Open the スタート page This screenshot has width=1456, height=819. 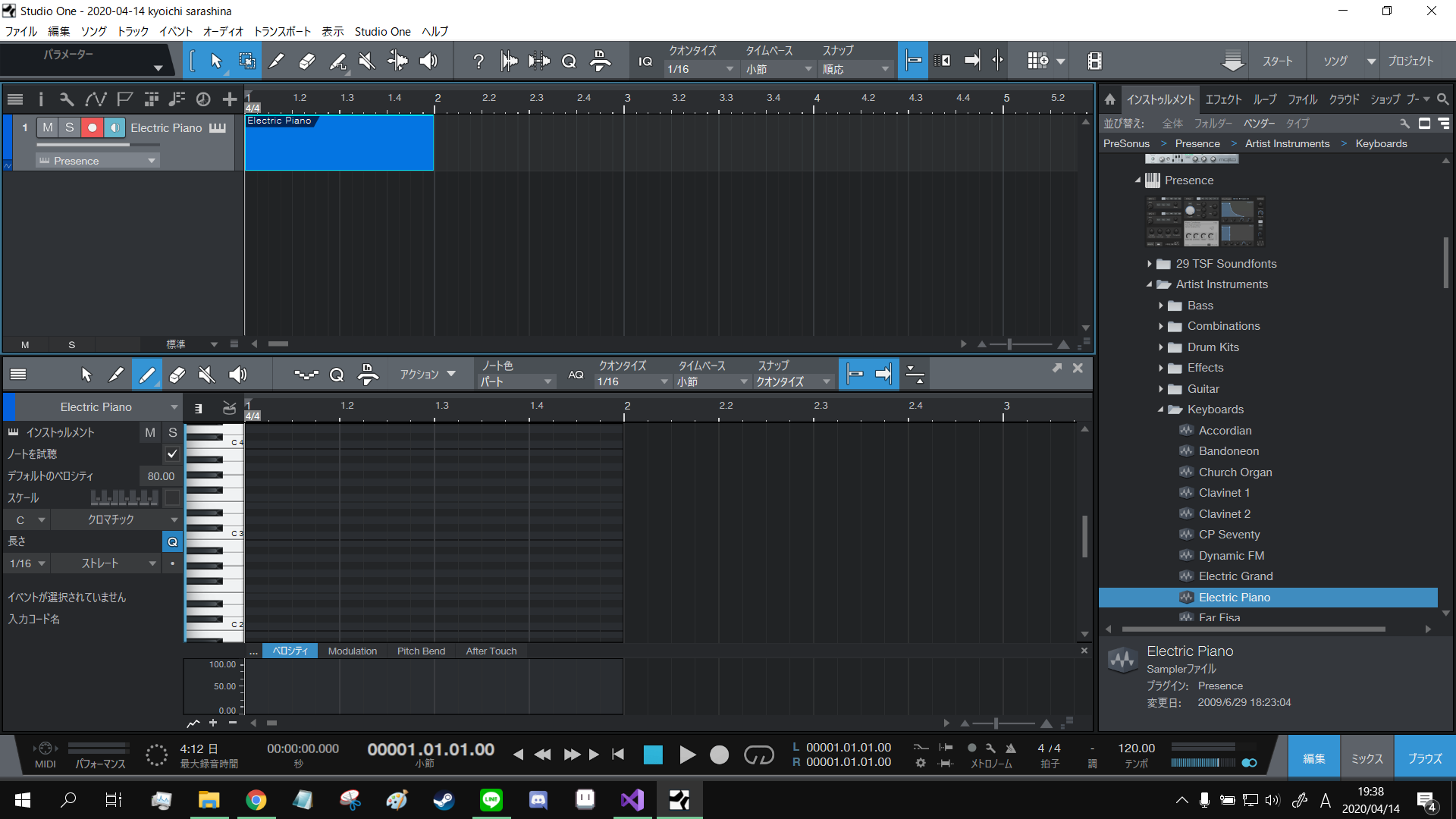1278,61
